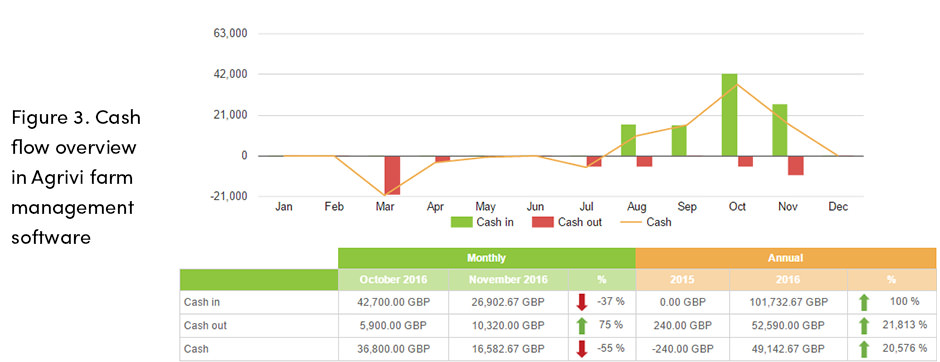Click the 16,582.67 GBP cell

508,349
